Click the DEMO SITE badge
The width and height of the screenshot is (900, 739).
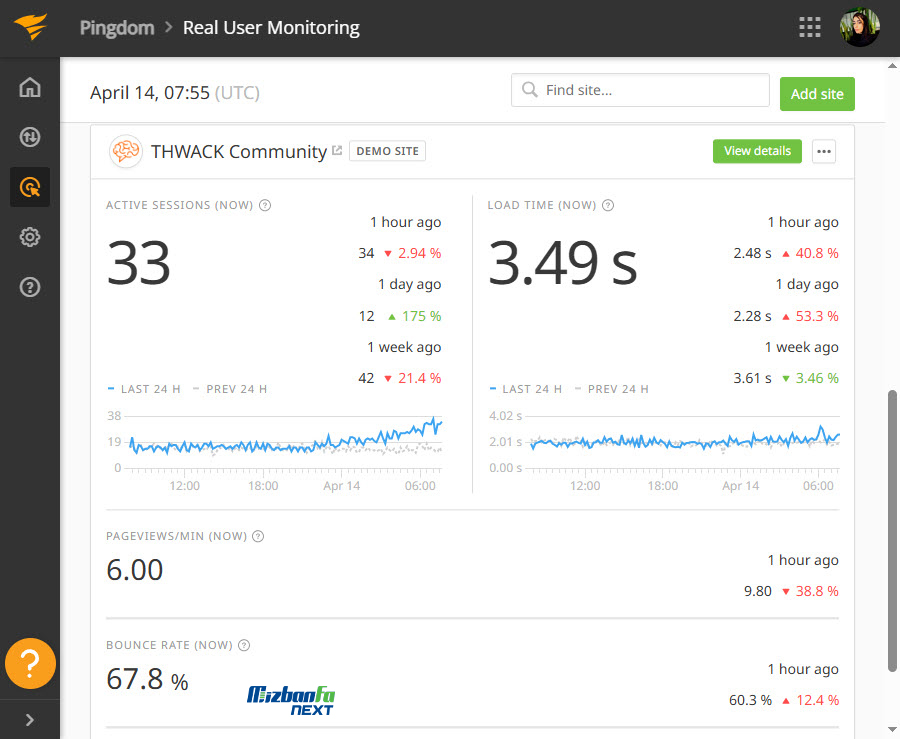tap(387, 151)
